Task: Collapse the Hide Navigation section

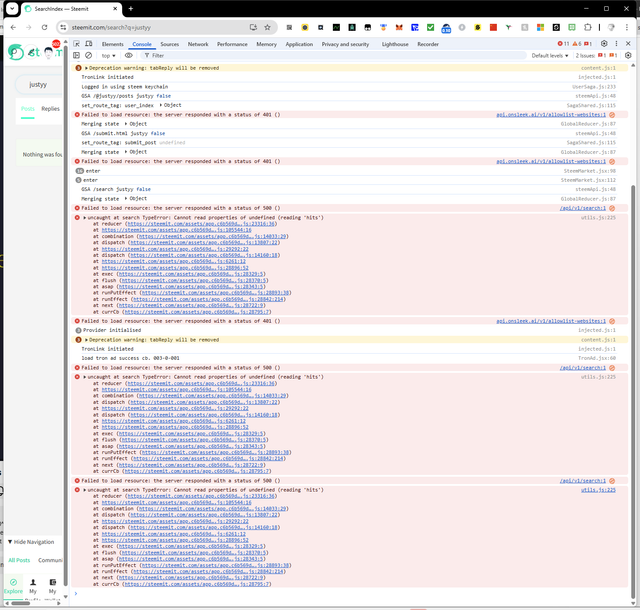Action: (30, 541)
